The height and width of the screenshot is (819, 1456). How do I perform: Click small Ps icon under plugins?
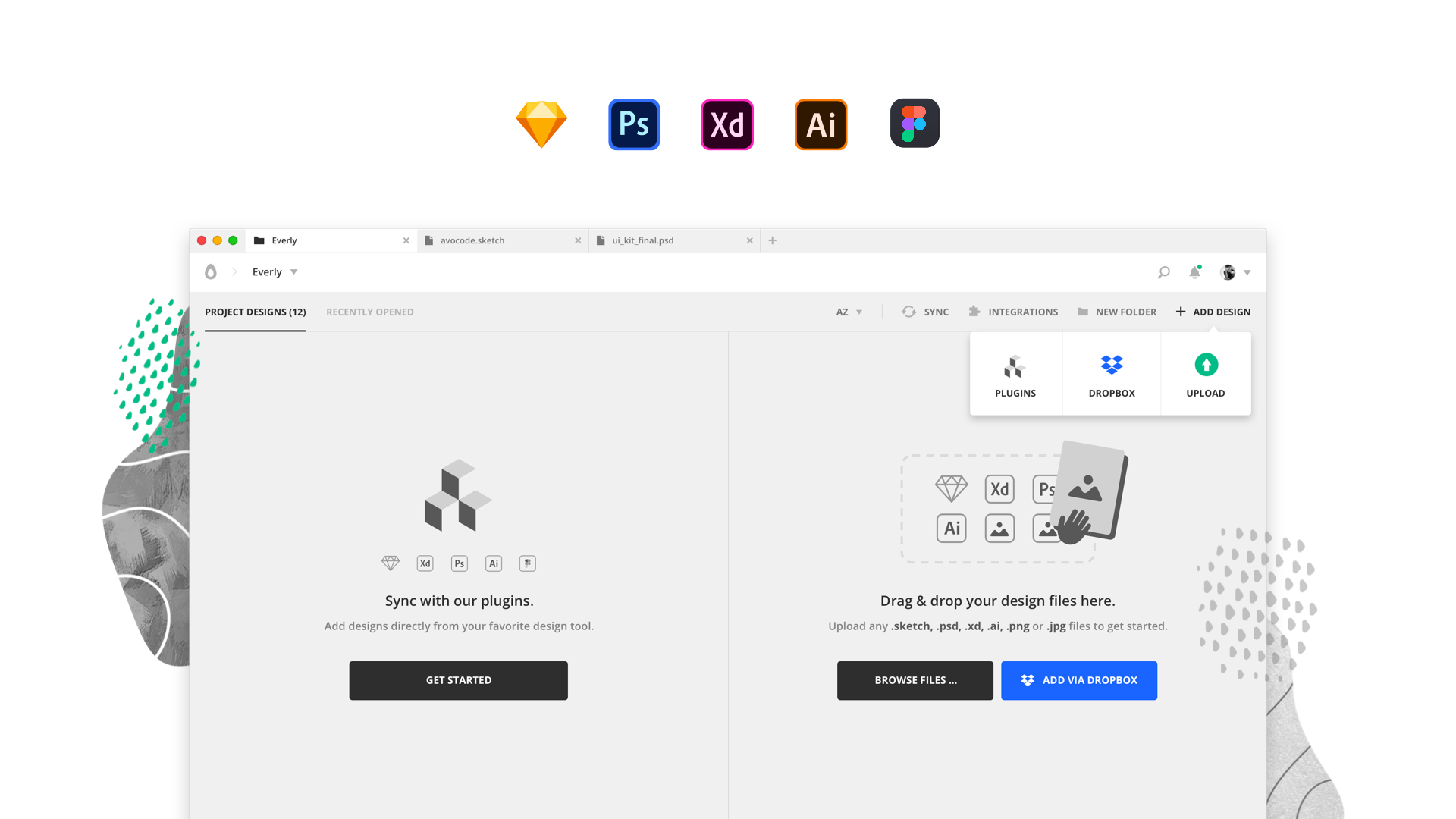click(x=460, y=563)
